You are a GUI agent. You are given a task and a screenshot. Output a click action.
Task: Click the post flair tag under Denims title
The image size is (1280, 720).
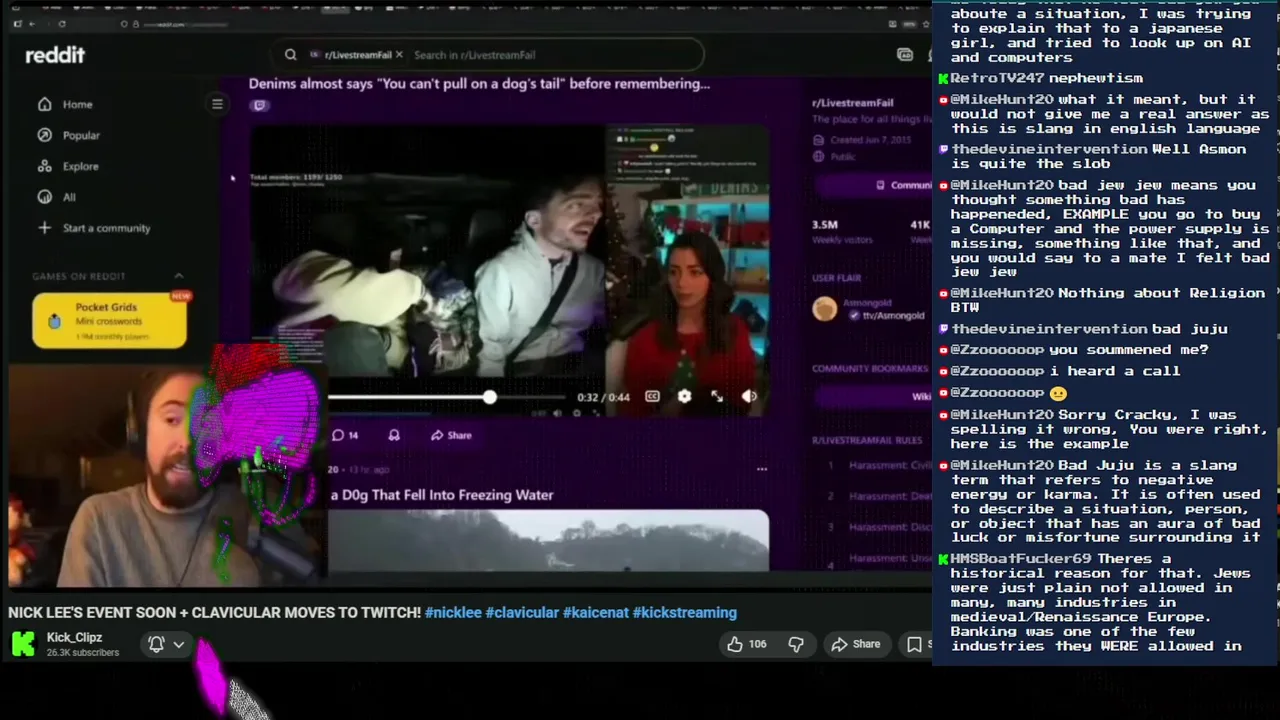[259, 105]
